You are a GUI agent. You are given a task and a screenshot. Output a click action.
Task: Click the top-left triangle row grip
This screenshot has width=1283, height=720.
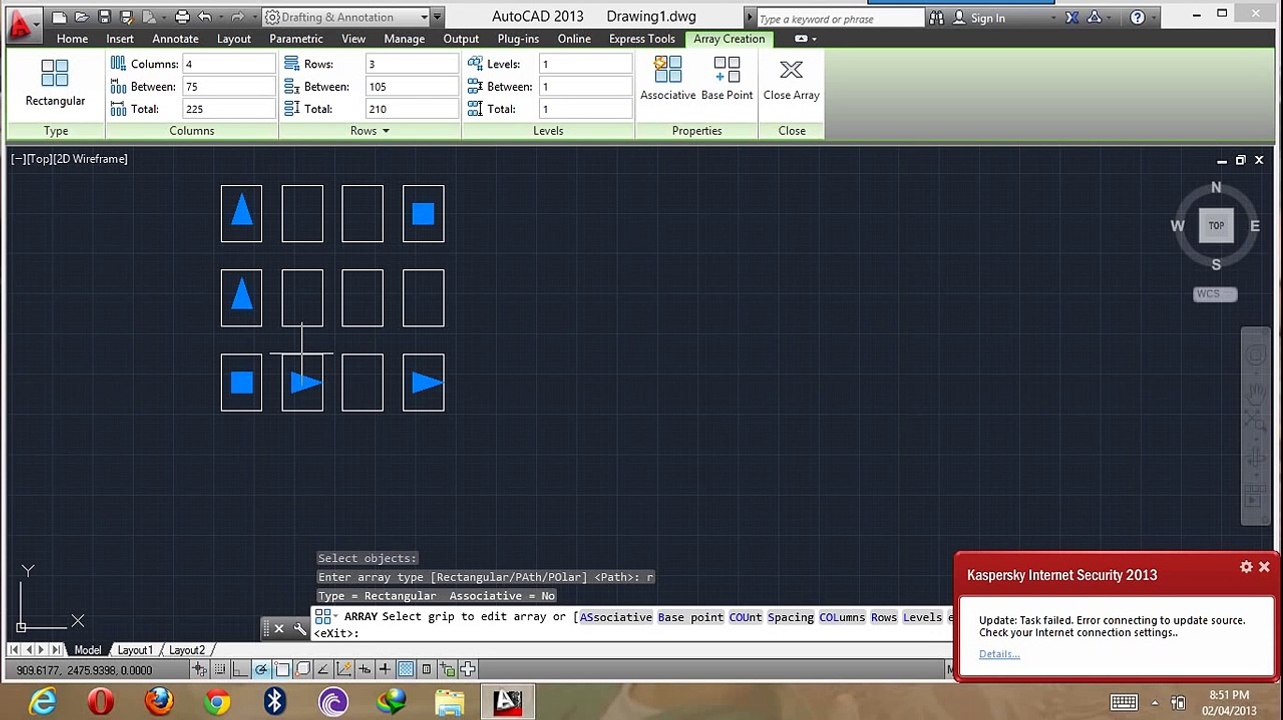[241, 209]
